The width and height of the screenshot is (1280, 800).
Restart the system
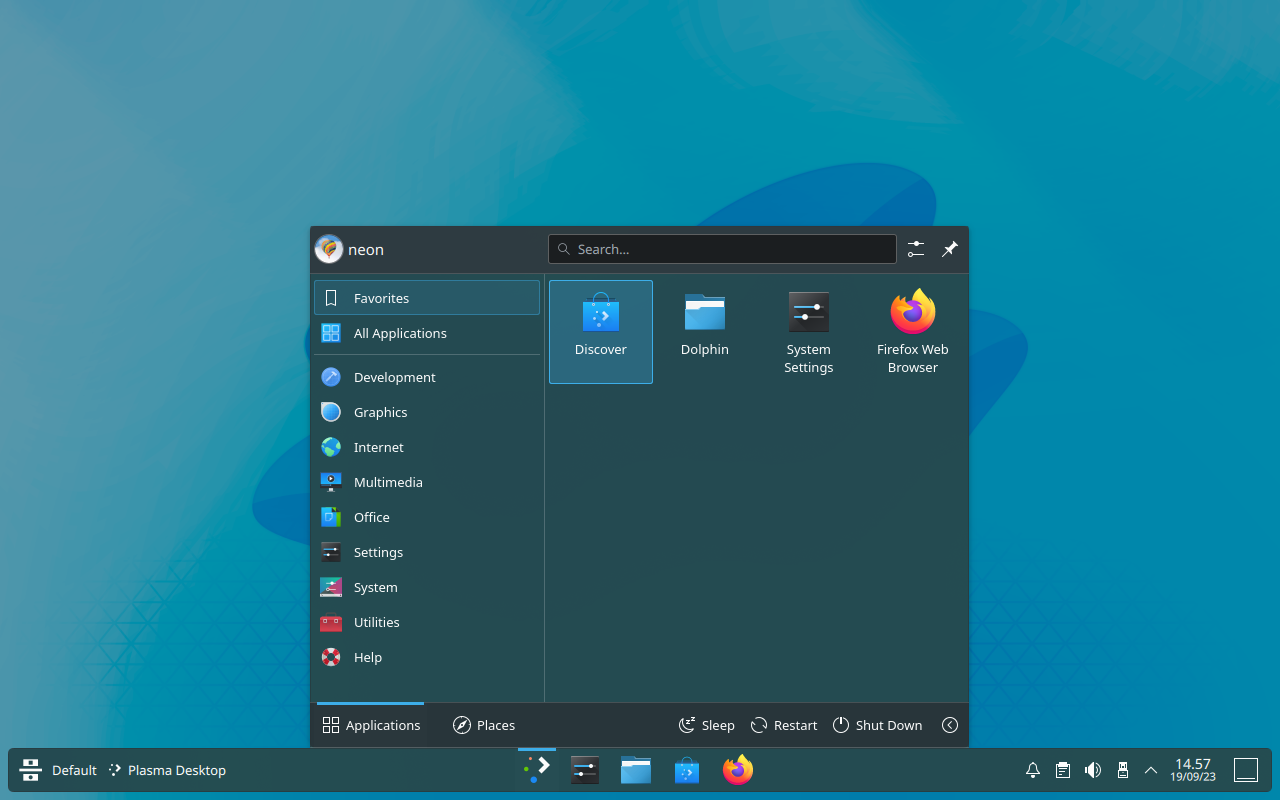pos(783,725)
